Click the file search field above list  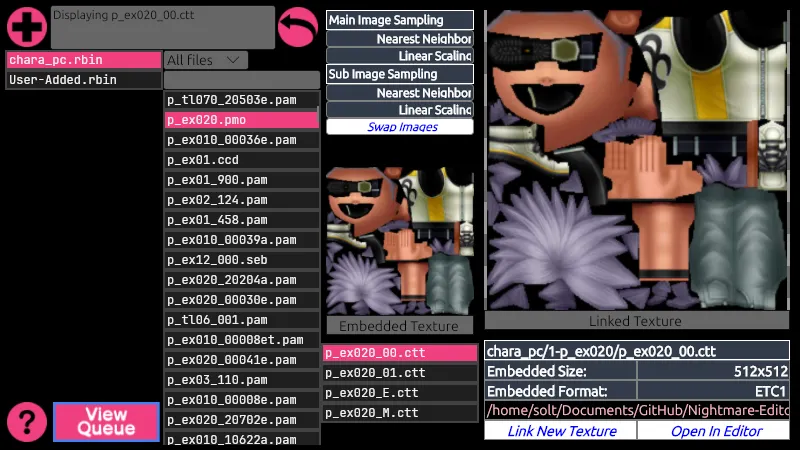(242, 80)
